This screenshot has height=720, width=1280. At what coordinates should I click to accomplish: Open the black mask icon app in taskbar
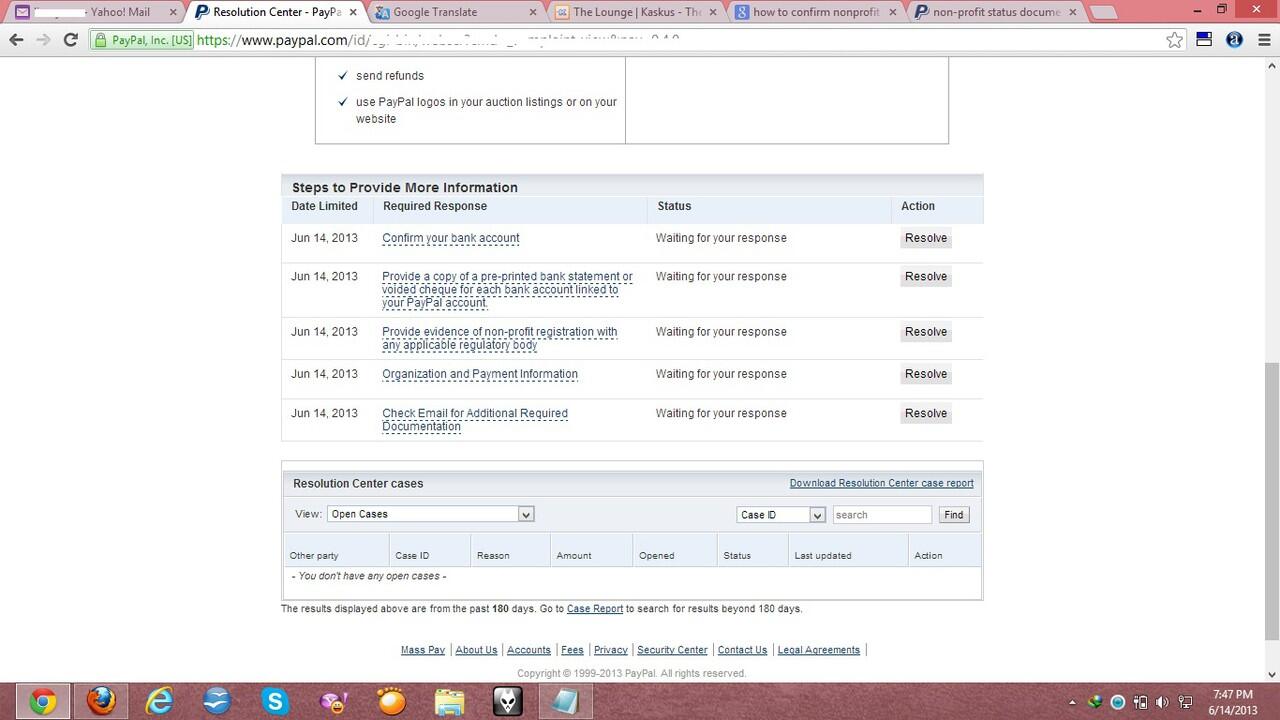point(508,702)
